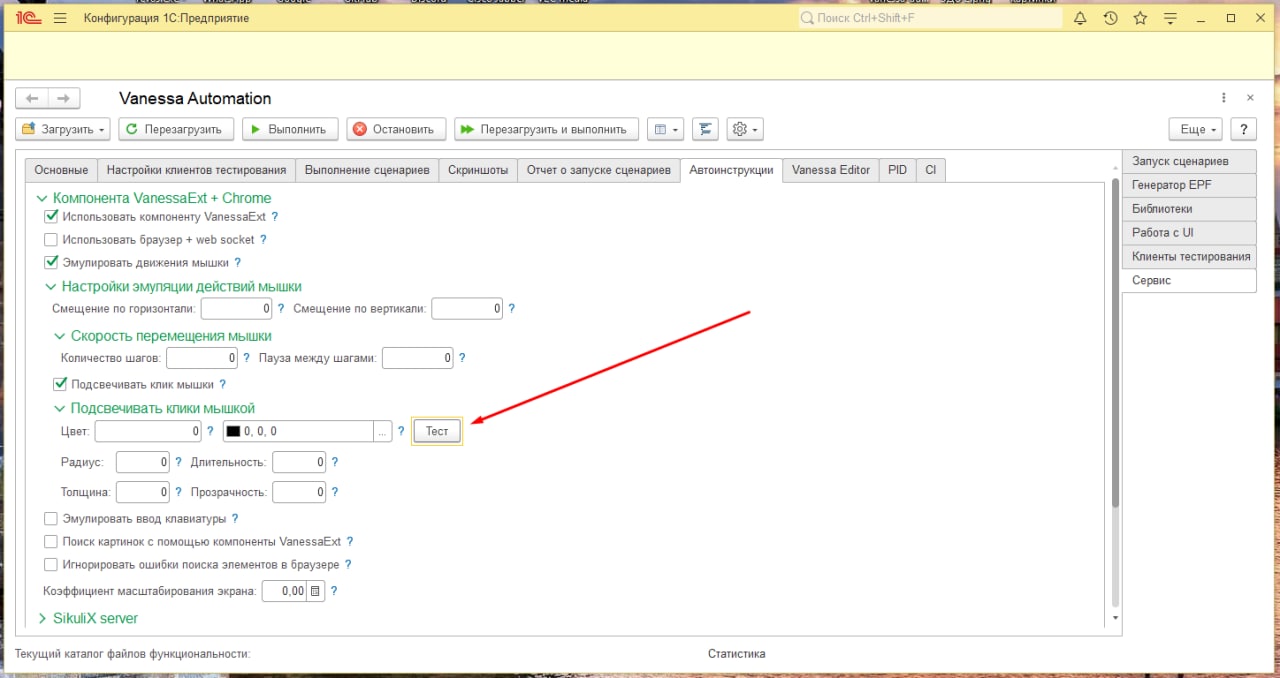Open the main hamburger menu

(60, 18)
